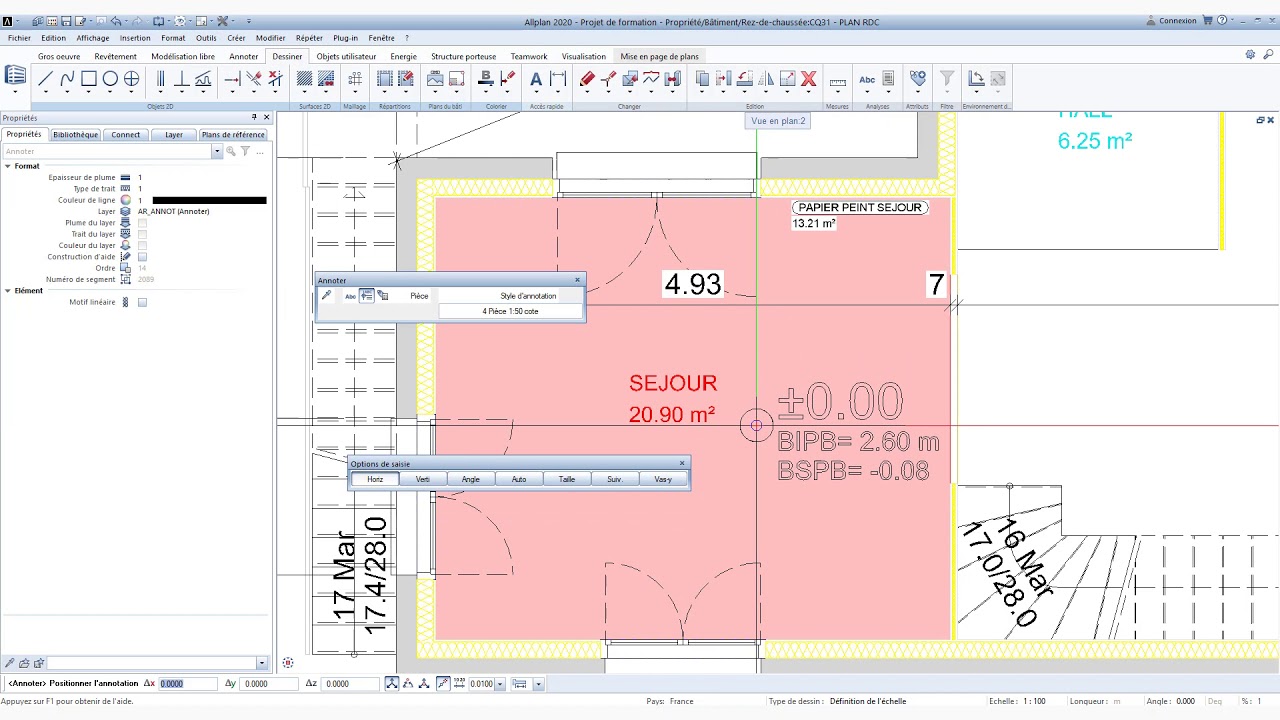This screenshot has height=720, width=1280.
Task: Click the large A text tool
Action: click(x=536, y=79)
